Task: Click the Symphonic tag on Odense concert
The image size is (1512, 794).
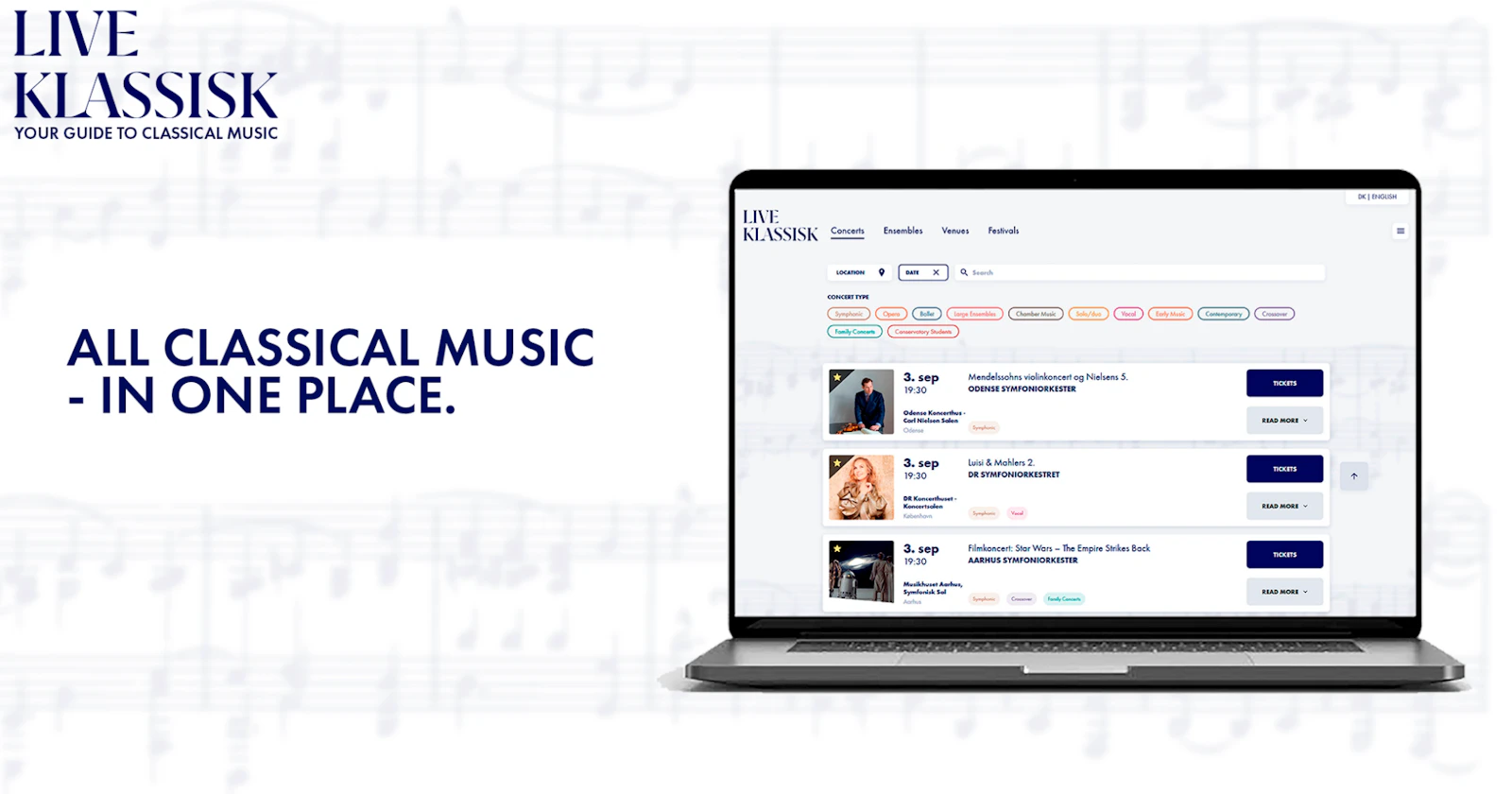Action: point(985,427)
